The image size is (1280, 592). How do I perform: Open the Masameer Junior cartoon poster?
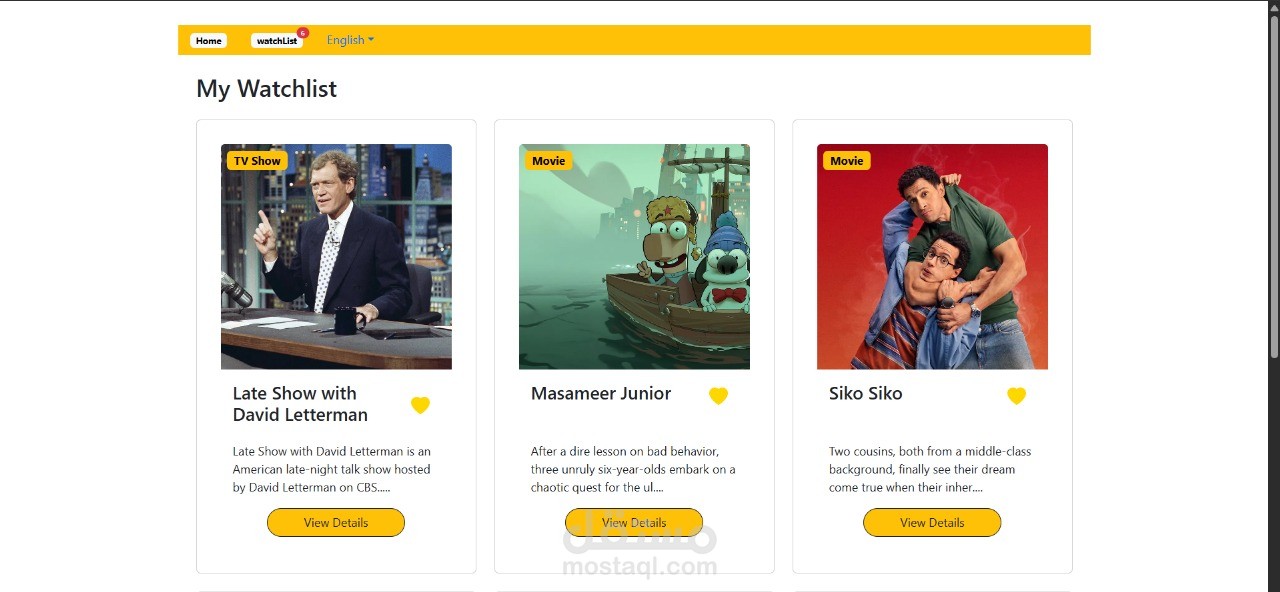pos(634,257)
